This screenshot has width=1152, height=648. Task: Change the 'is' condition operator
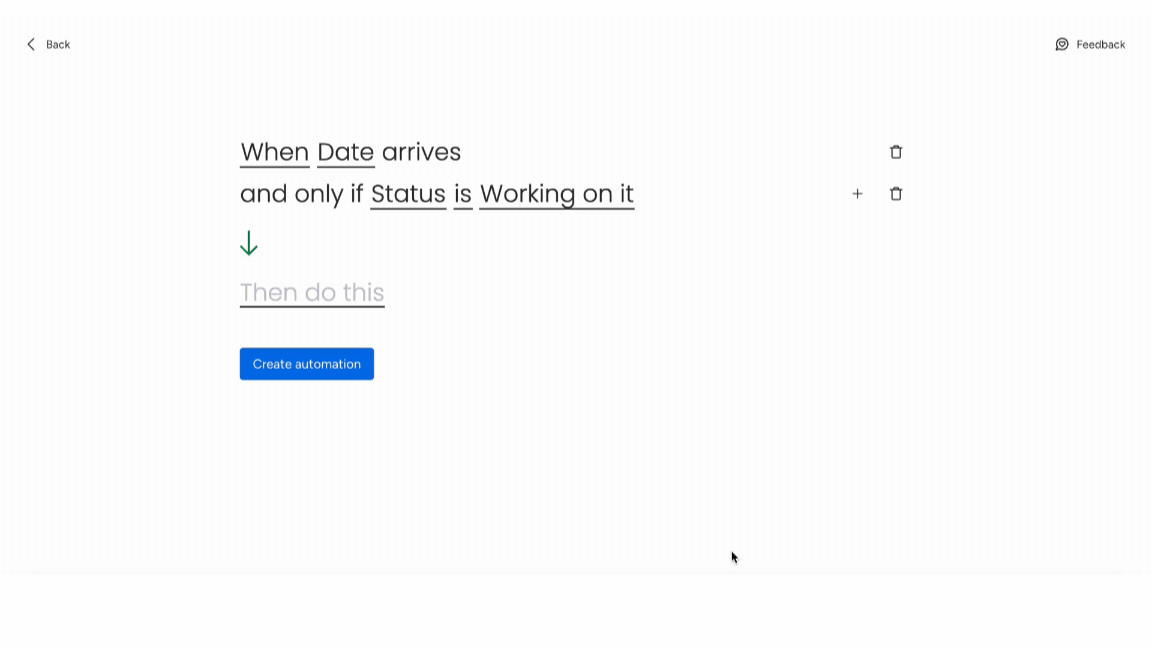pos(463,194)
